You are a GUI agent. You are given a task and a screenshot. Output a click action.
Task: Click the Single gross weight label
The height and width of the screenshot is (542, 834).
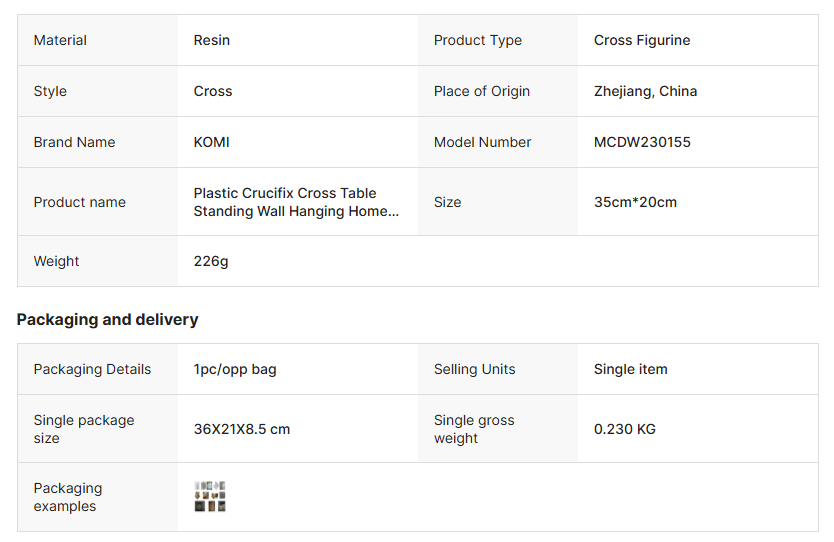pyautogui.click(x=474, y=429)
